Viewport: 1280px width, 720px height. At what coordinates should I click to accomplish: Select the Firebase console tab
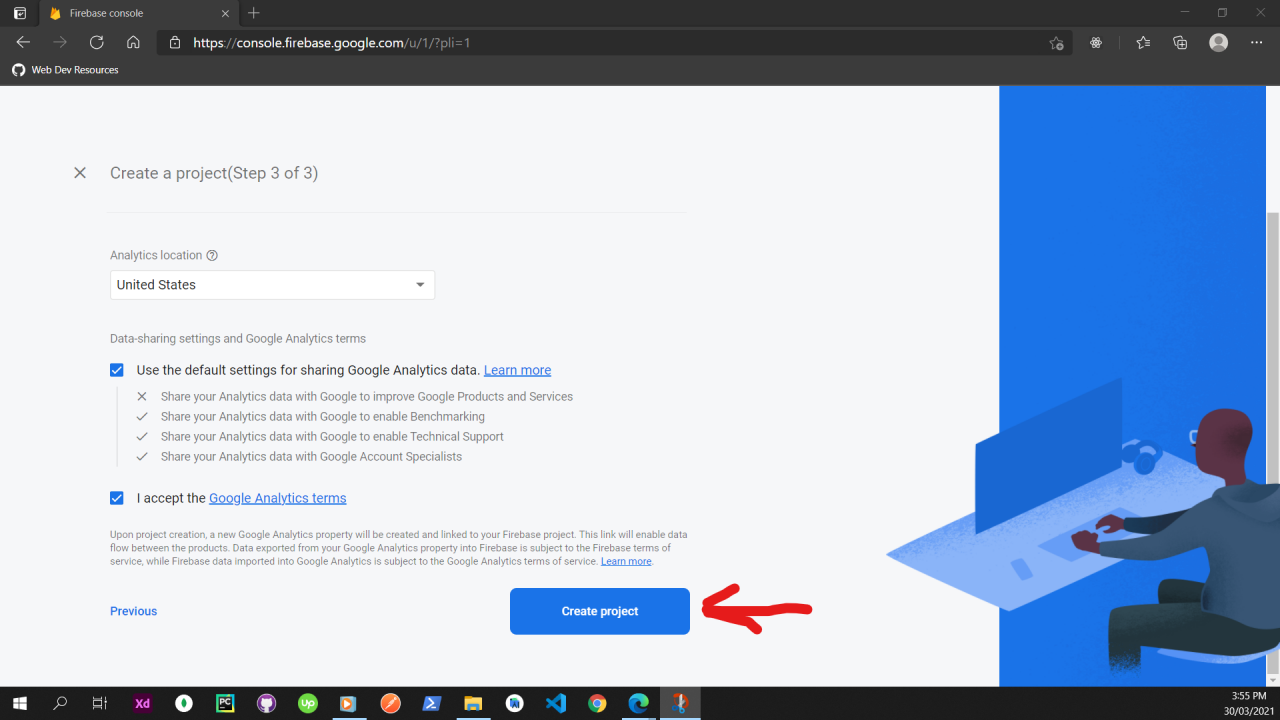(x=138, y=13)
